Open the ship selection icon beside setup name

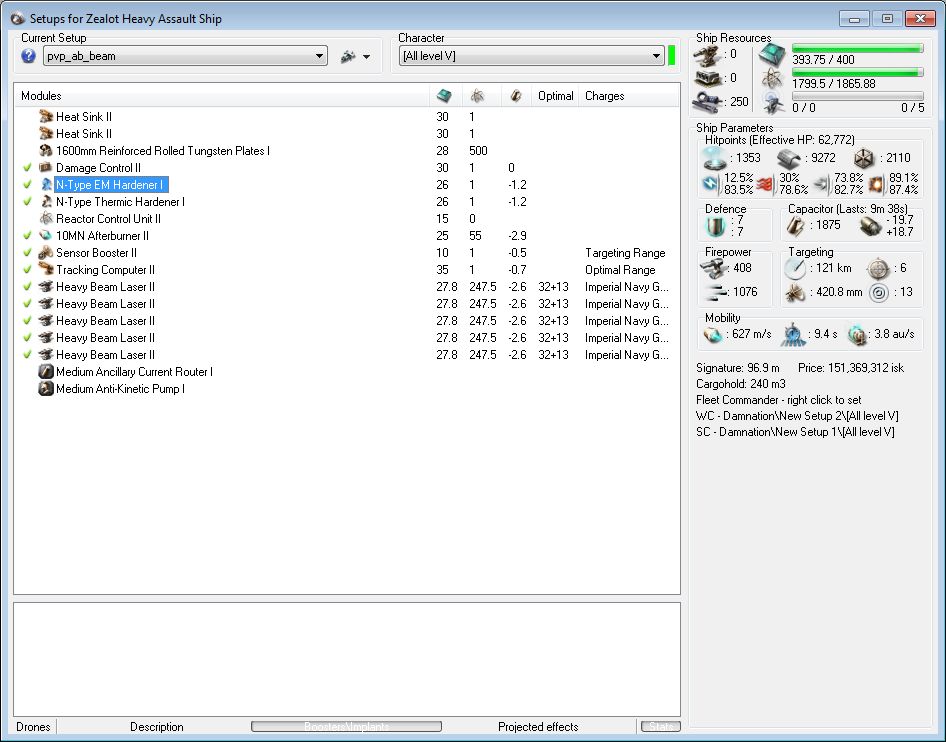(x=348, y=57)
